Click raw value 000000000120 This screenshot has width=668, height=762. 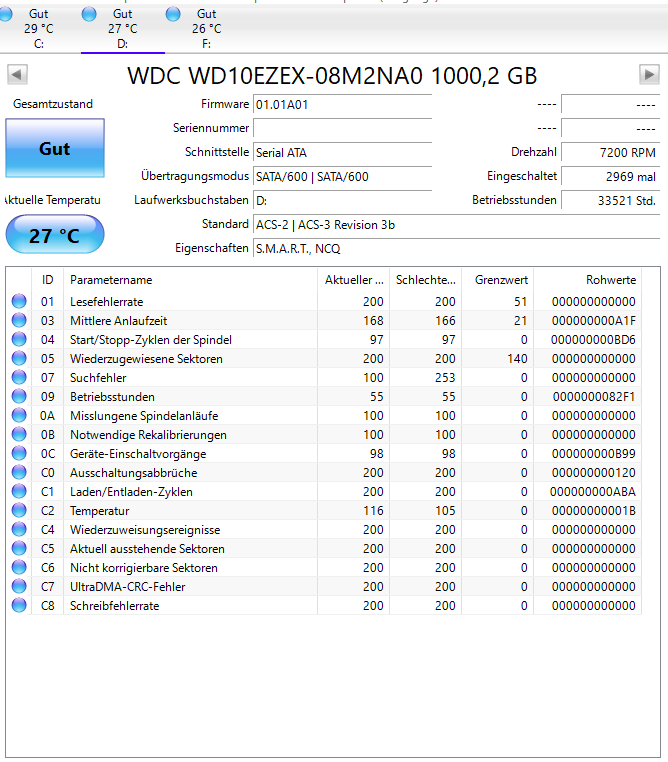(x=593, y=473)
